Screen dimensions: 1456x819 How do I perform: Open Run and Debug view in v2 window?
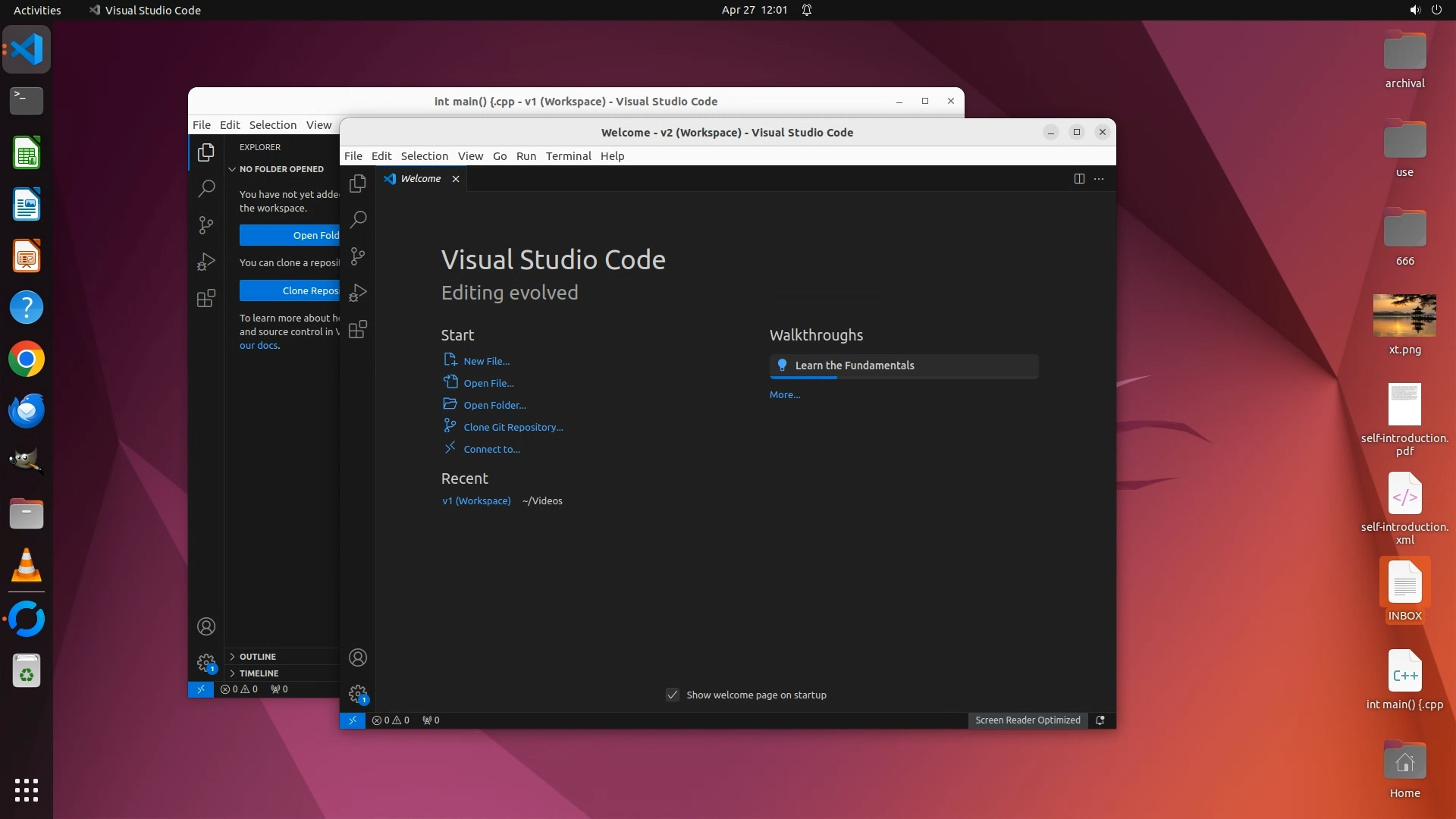point(357,293)
